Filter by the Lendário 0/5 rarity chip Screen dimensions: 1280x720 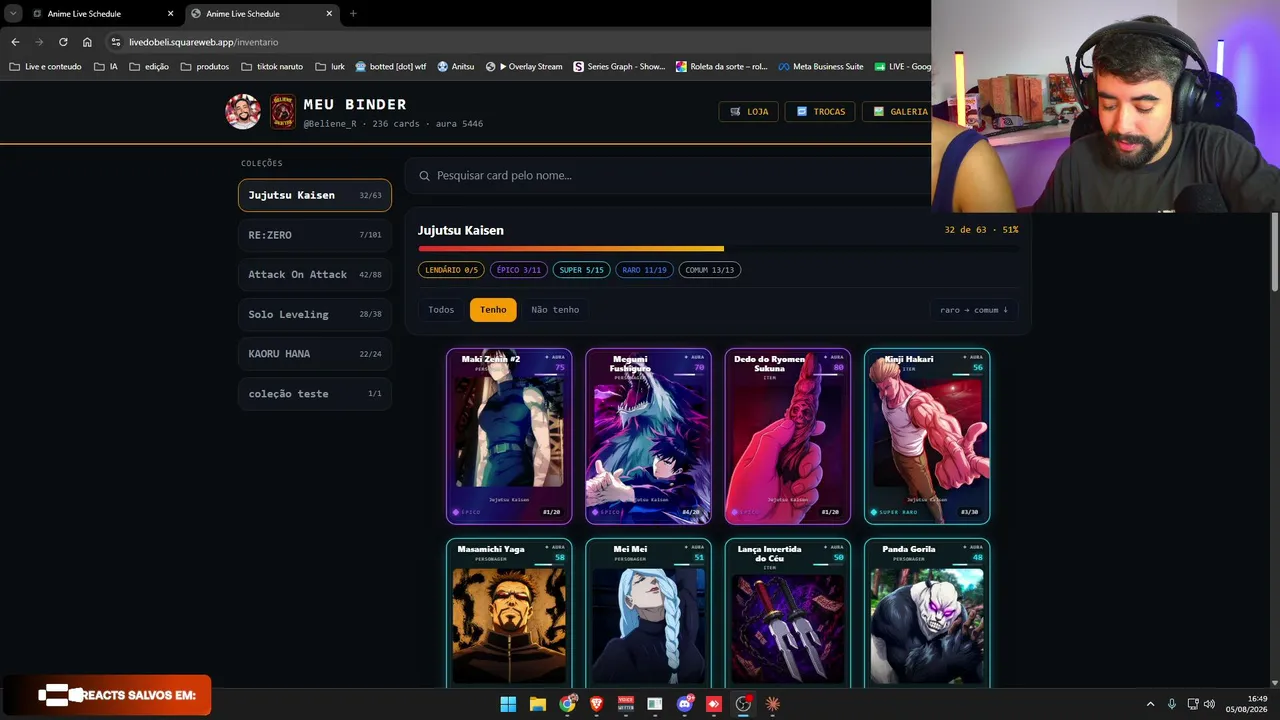pyautogui.click(x=451, y=270)
